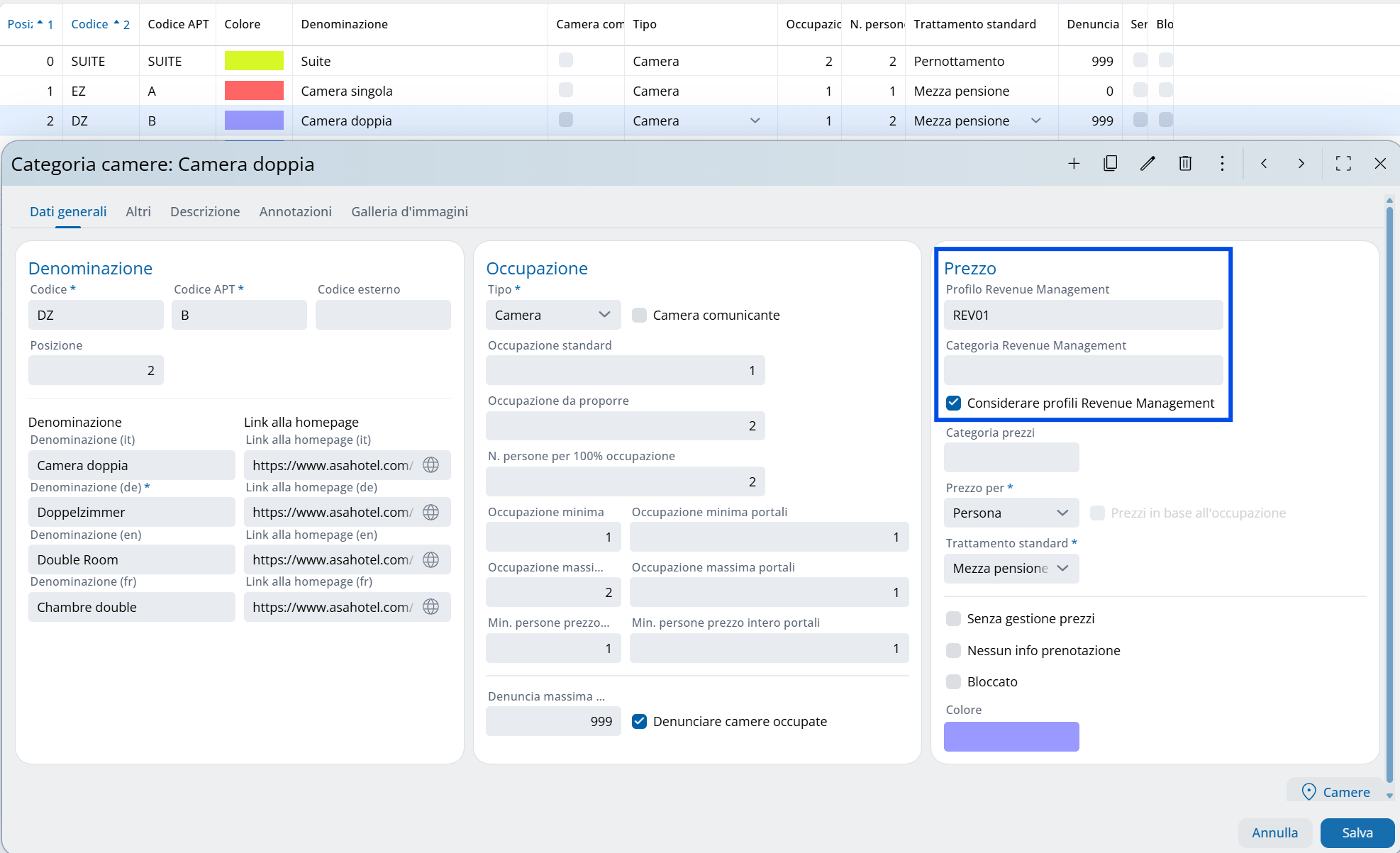
Task: Click the purple Colore swatch
Action: click(1011, 736)
